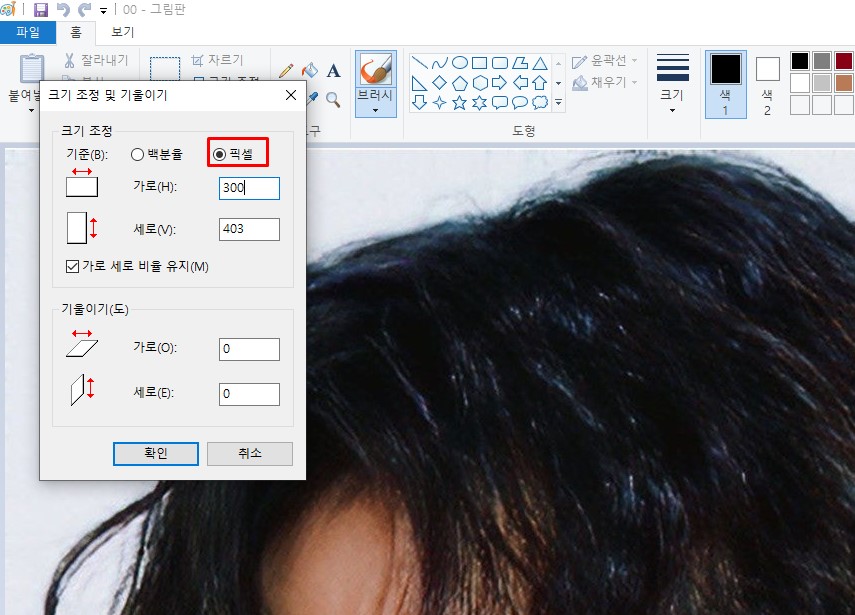
Task: Switch to the 보기 ribbon tab
Action: pyautogui.click(x=123, y=32)
